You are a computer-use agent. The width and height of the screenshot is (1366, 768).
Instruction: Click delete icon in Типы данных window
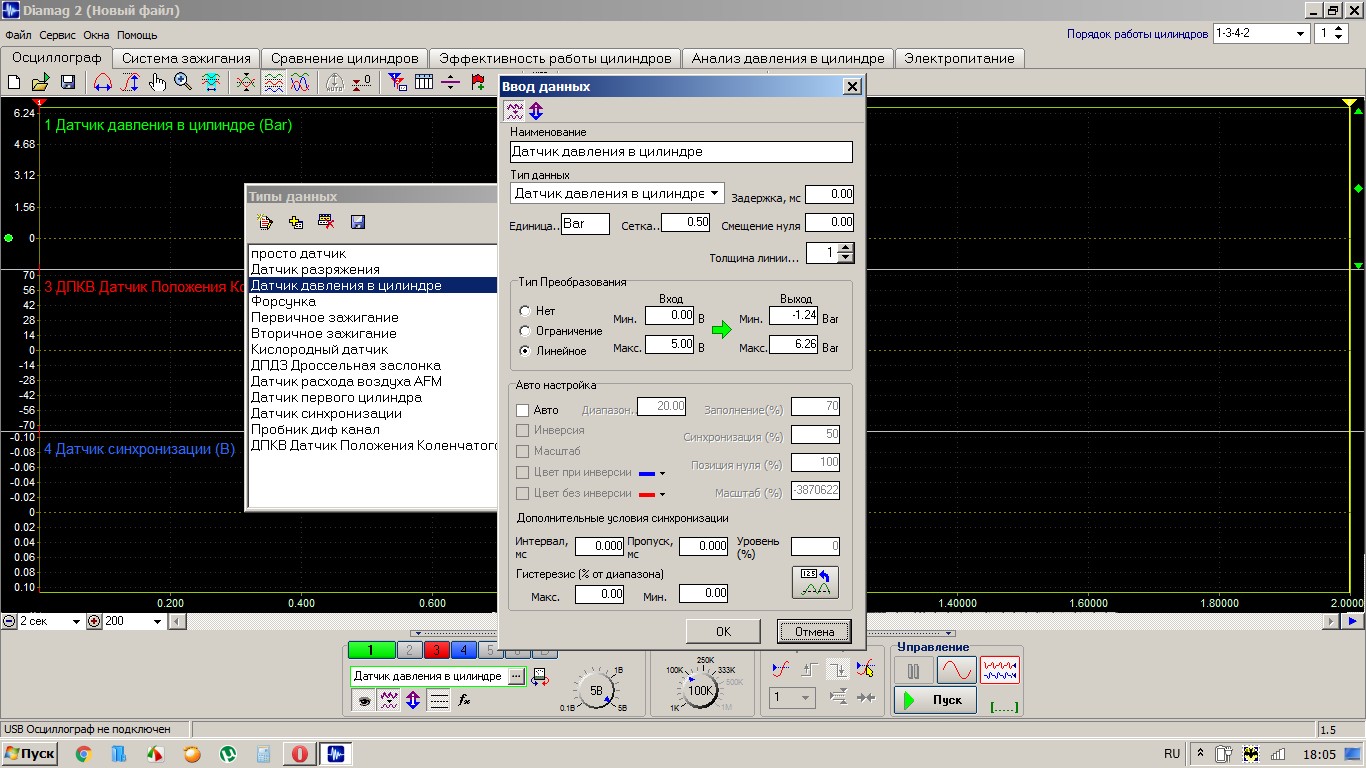point(326,222)
